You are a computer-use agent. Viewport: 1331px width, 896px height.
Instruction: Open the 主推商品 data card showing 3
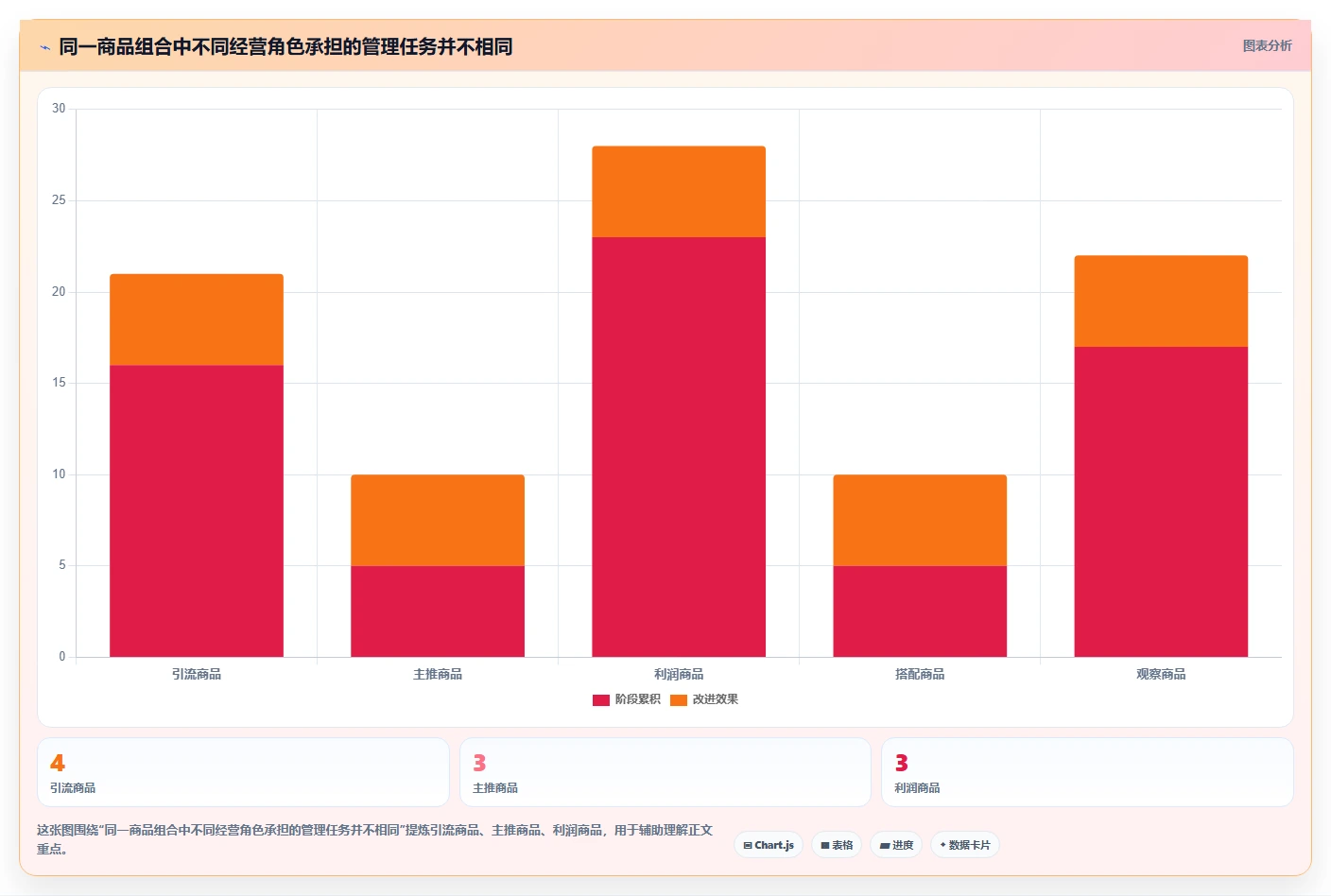(x=665, y=772)
